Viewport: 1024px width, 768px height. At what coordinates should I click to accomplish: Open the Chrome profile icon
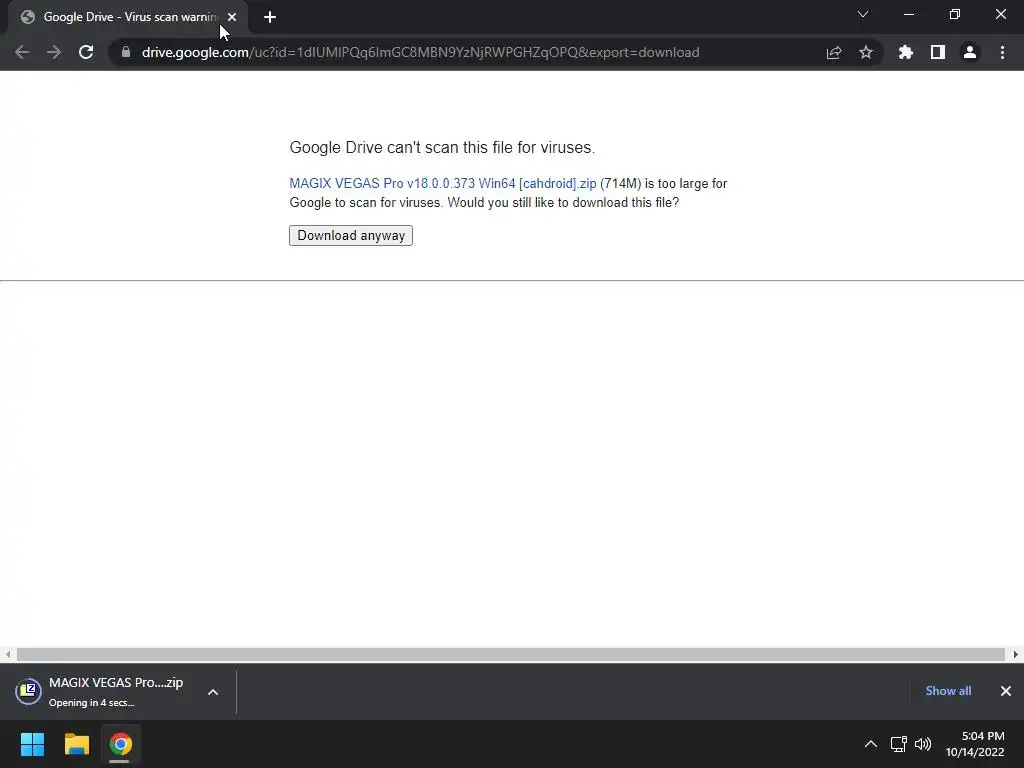[x=970, y=52]
